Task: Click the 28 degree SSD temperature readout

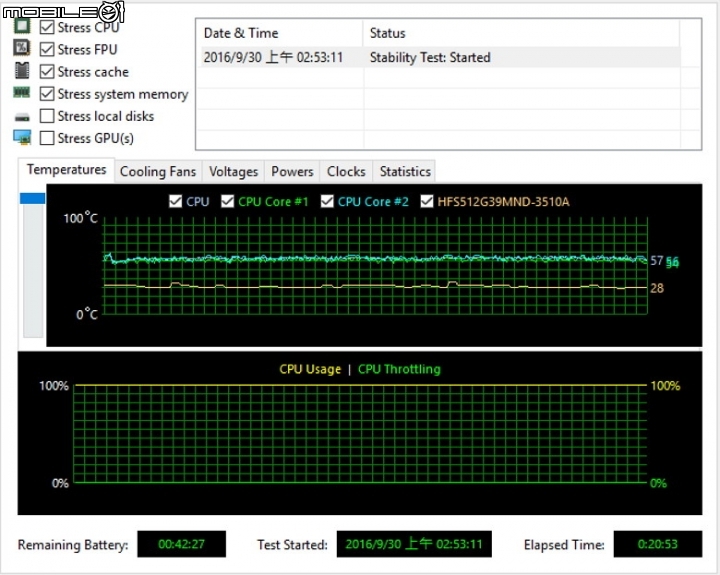Action: click(x=657, y=288)
